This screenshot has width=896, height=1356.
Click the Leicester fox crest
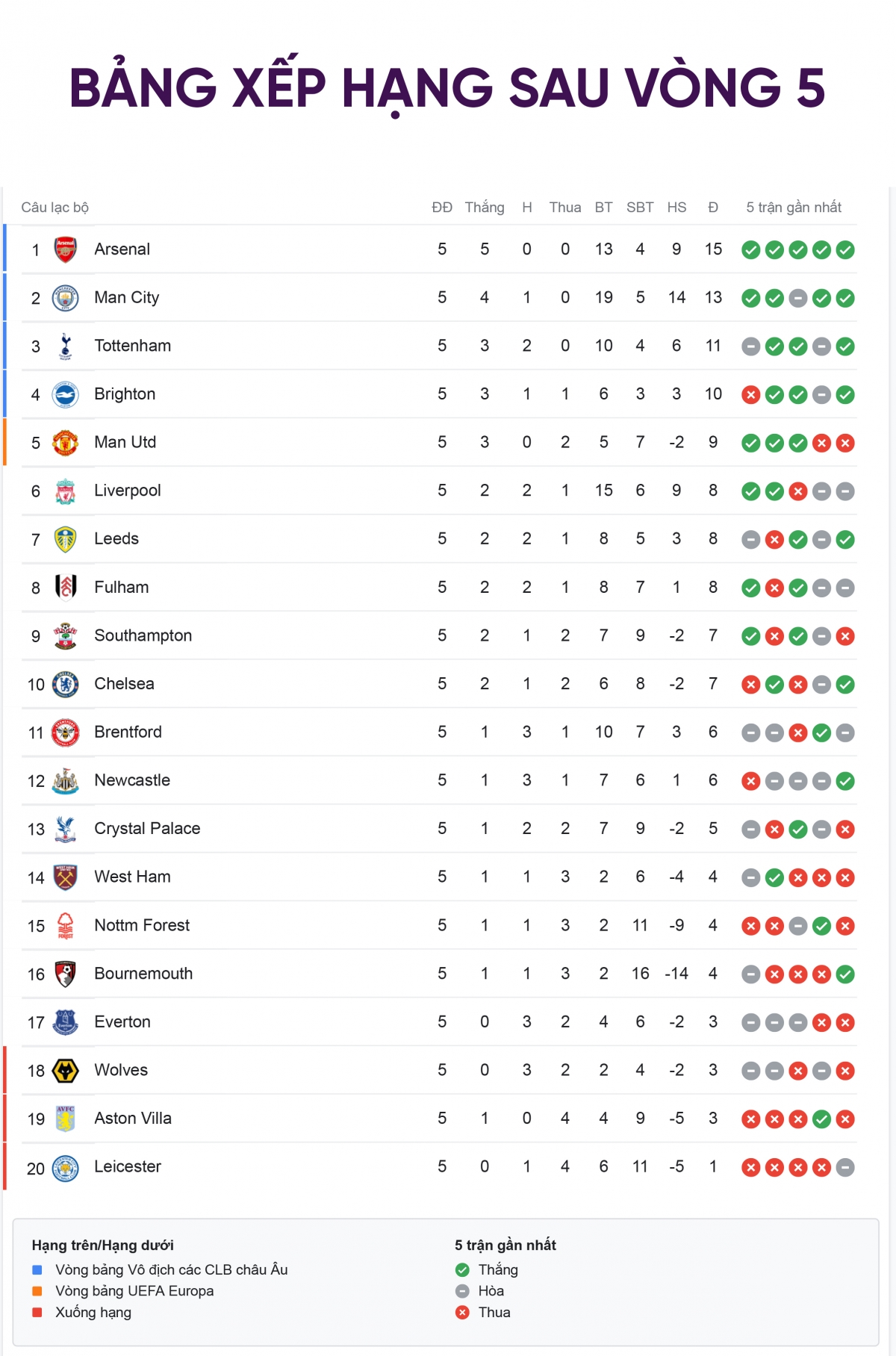pyautogui.click(x=66, y=1168)
